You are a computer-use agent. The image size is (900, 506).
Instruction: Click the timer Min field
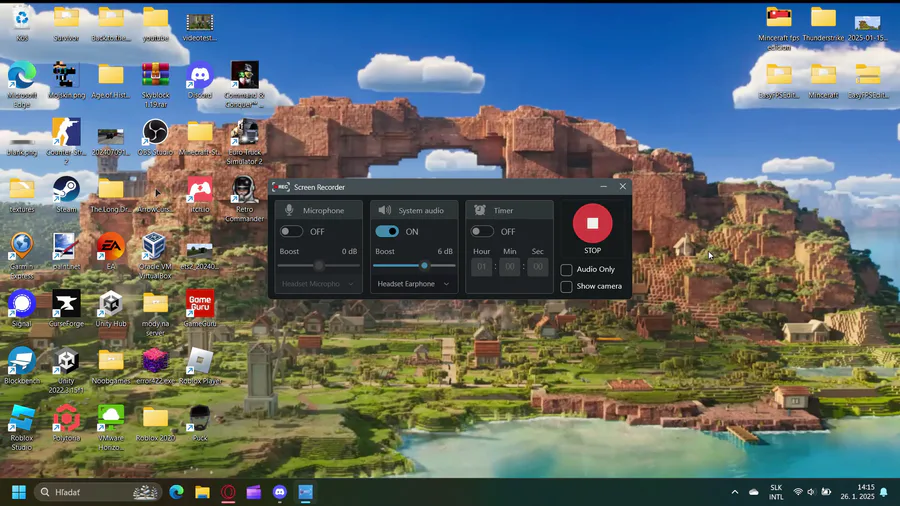point(510,267)
